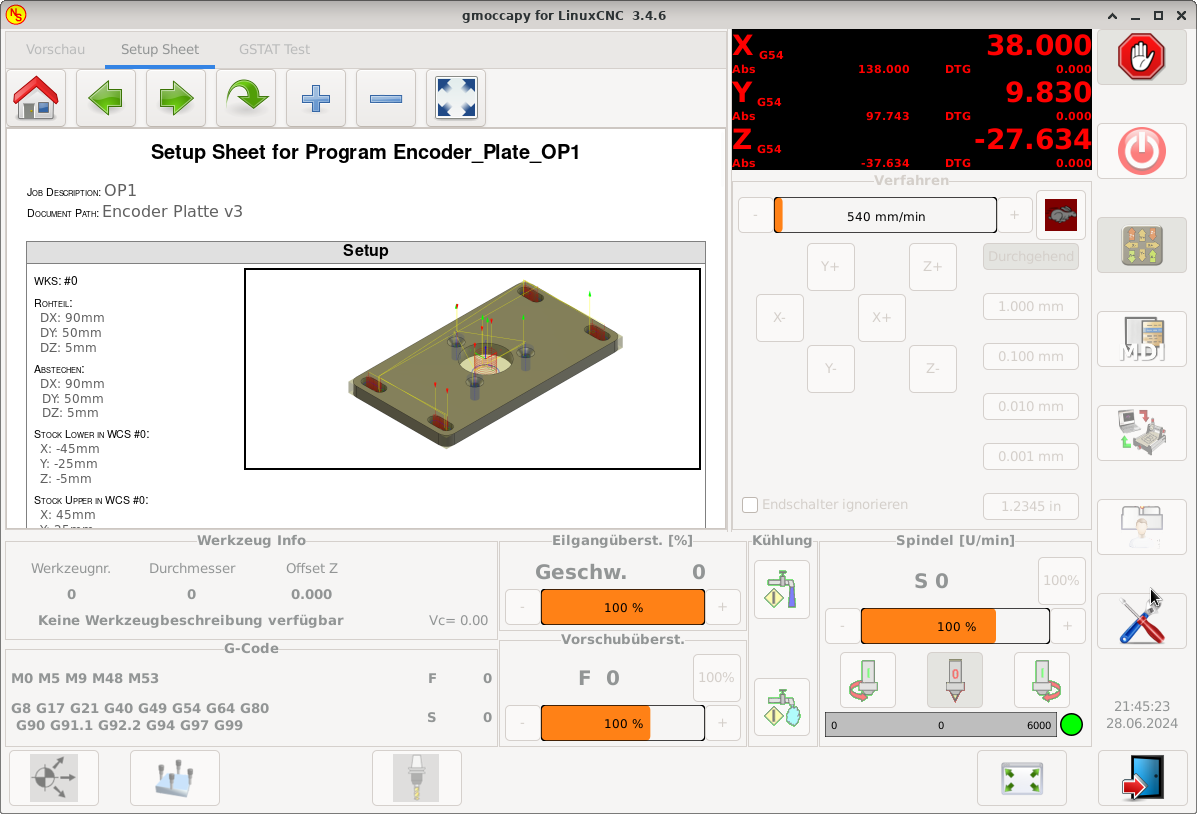This screenshot has height=814, width=1197.
Task: Increase feed override with the plus button
Action: pos(722,723)
